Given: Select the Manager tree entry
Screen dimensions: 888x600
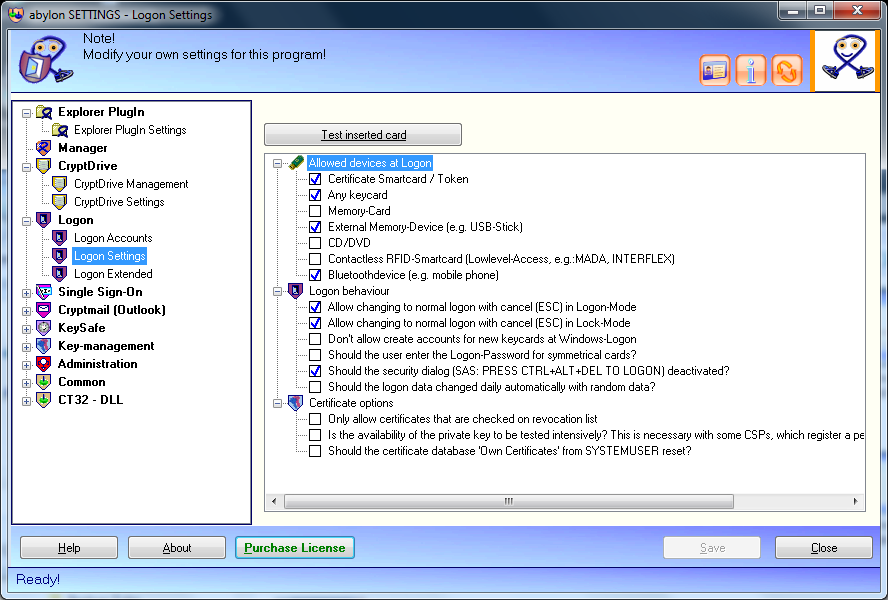Looking at the screenshot, I should point(83,148).
